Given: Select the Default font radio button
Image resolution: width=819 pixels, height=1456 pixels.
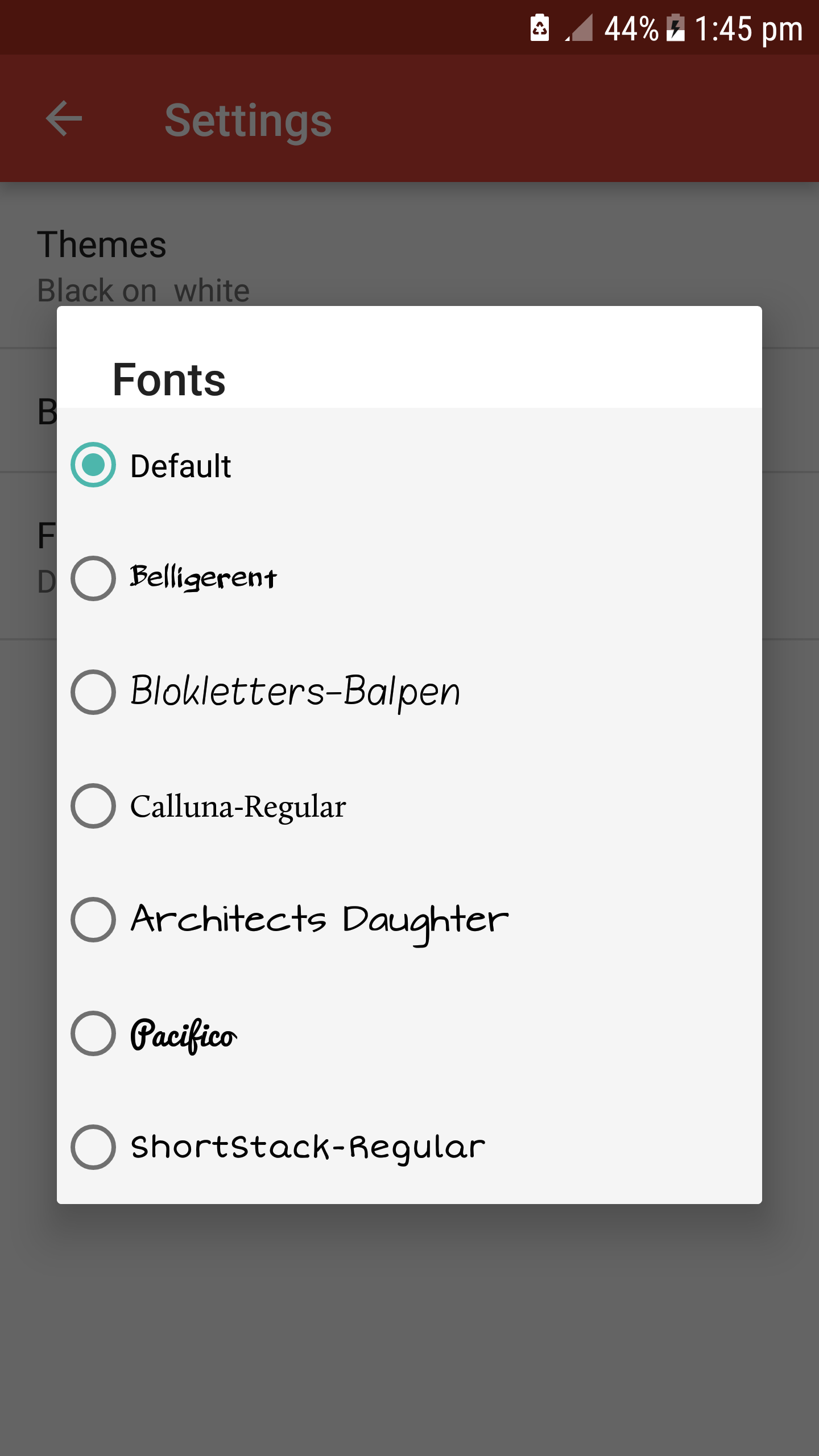Looking at the screenshot, I should coord(93,465).
